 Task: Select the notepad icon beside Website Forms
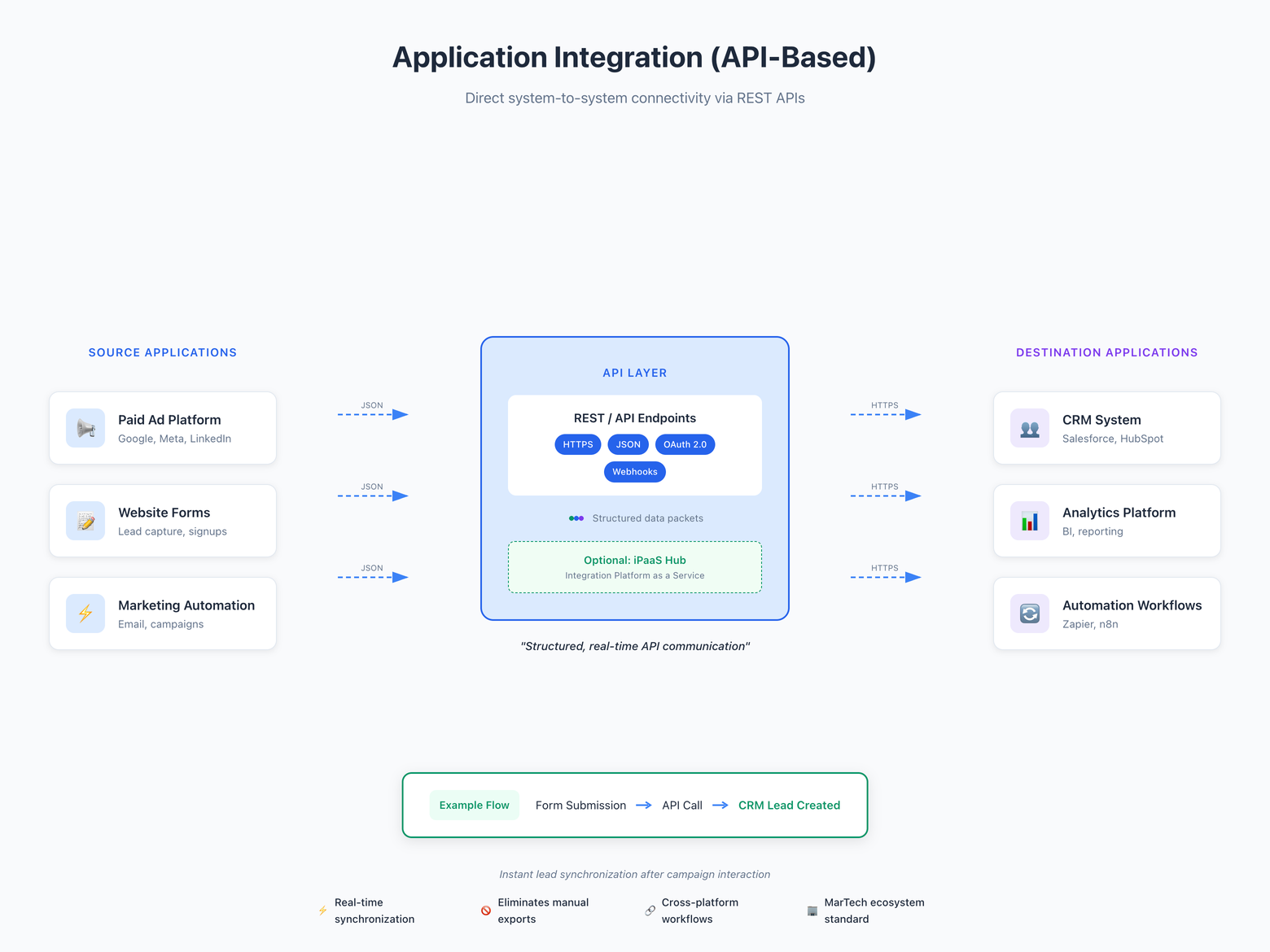point(85,520)
